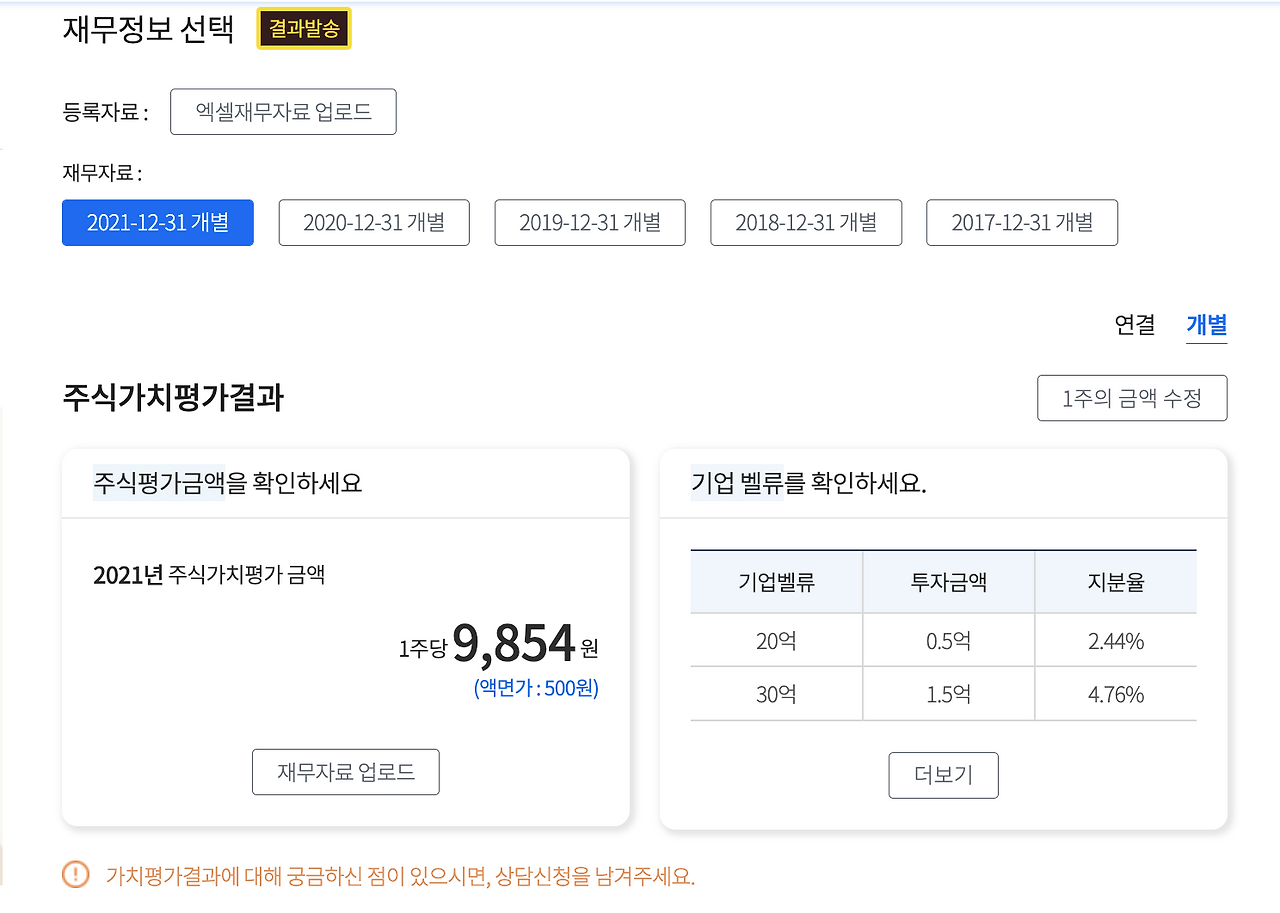Screen dimensions: 1280x913
Task: Select the 2018-12-31 개별 financial data
Action: pyautogui.click(x=806, y=222)
